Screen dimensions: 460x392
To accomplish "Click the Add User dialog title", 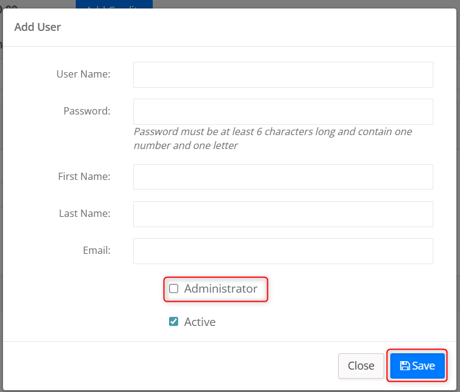I will (38, 27).
